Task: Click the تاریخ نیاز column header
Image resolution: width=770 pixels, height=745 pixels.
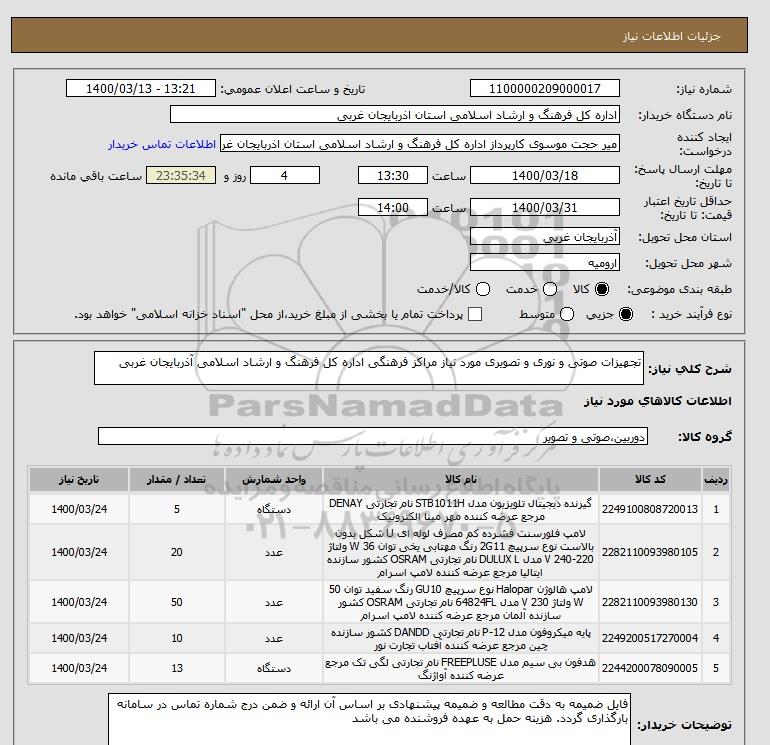Action: pyautogui.click(x=79, y=480)
